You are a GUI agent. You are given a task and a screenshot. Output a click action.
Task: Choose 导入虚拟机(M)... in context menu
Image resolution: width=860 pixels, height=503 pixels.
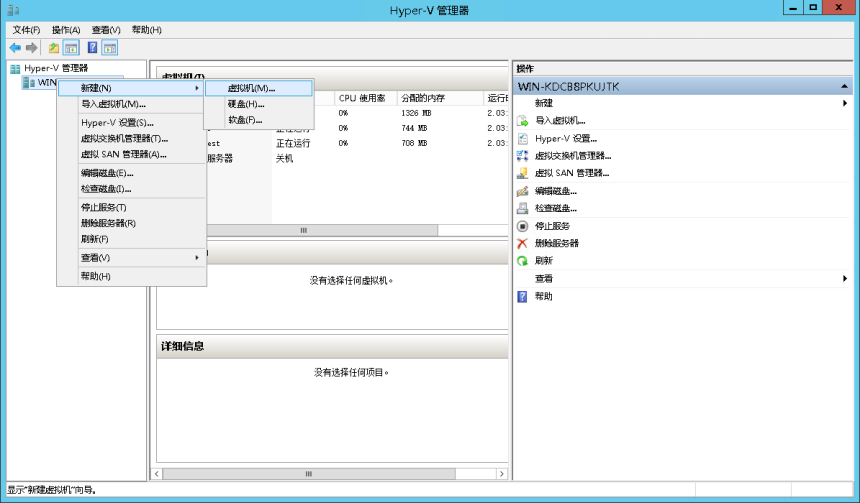(x=132, y=104)
